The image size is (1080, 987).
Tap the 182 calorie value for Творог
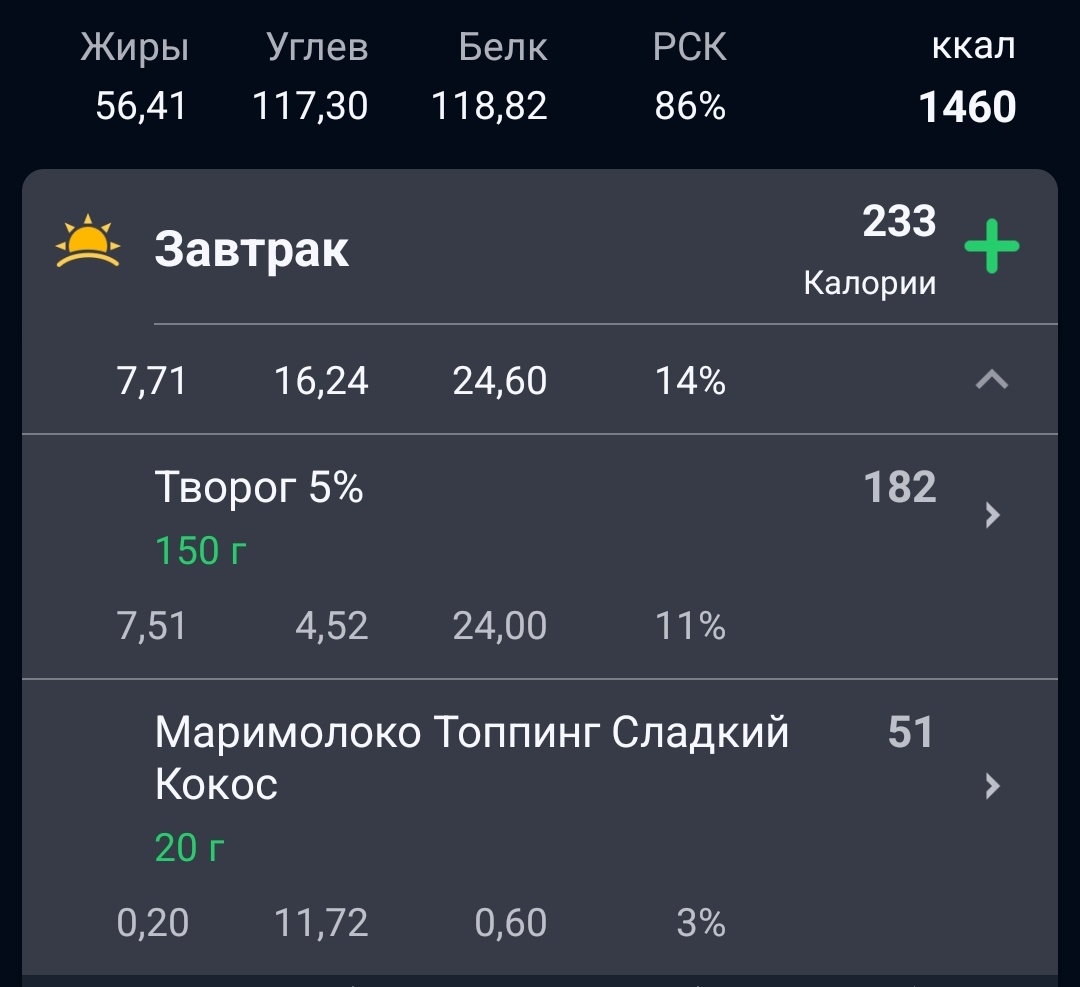pyautogui.click(x=898, y=487)
